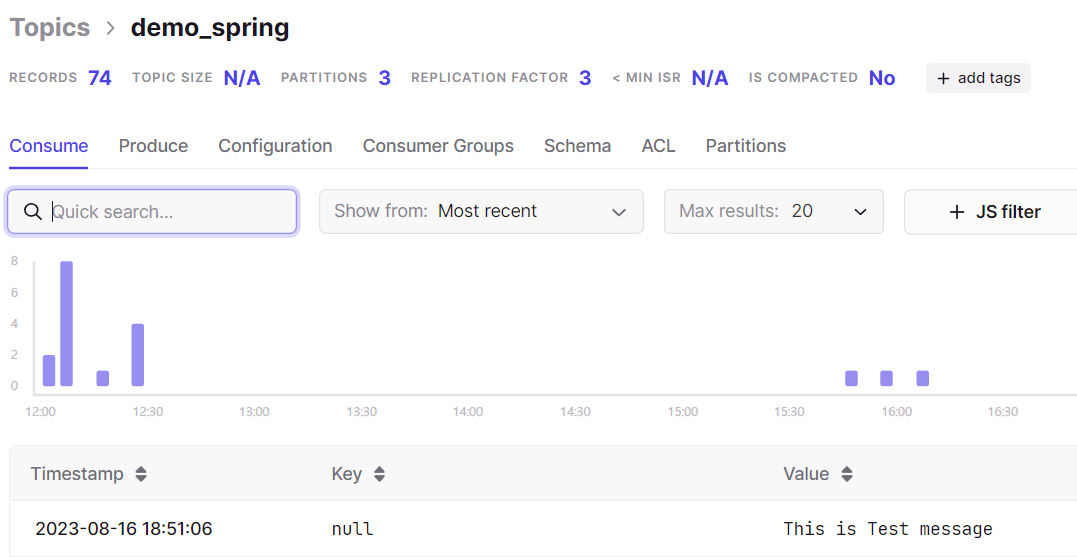1077x557 pixels.
Task: Click the magnifier icon in Quick search
Action: click(x=33, y=212)
